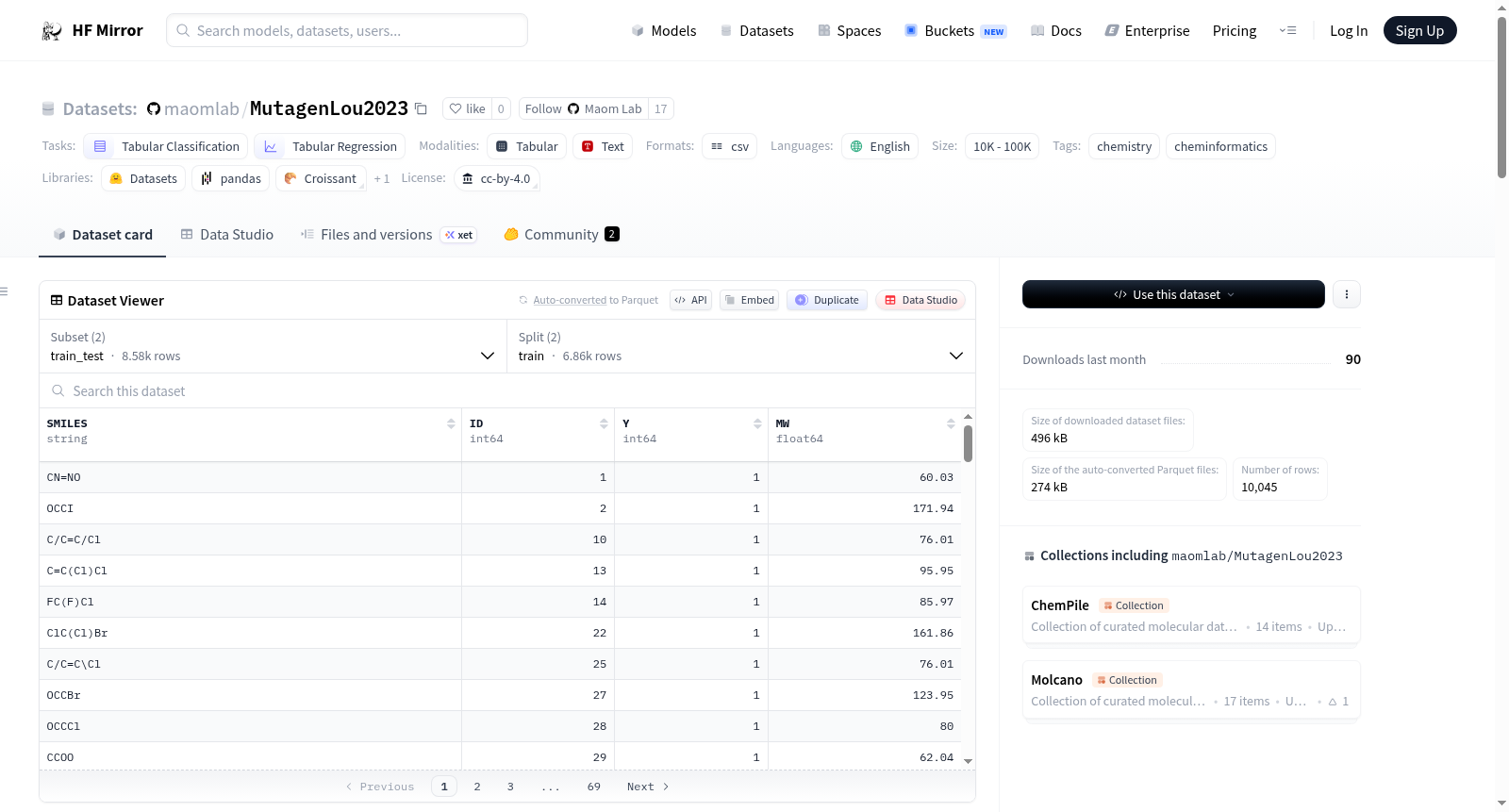The height and width of the screenshot is (812, 1509).
Task: Click the Tabular Regression task tag
Action: pyautogui.click(x=330, y=146)
